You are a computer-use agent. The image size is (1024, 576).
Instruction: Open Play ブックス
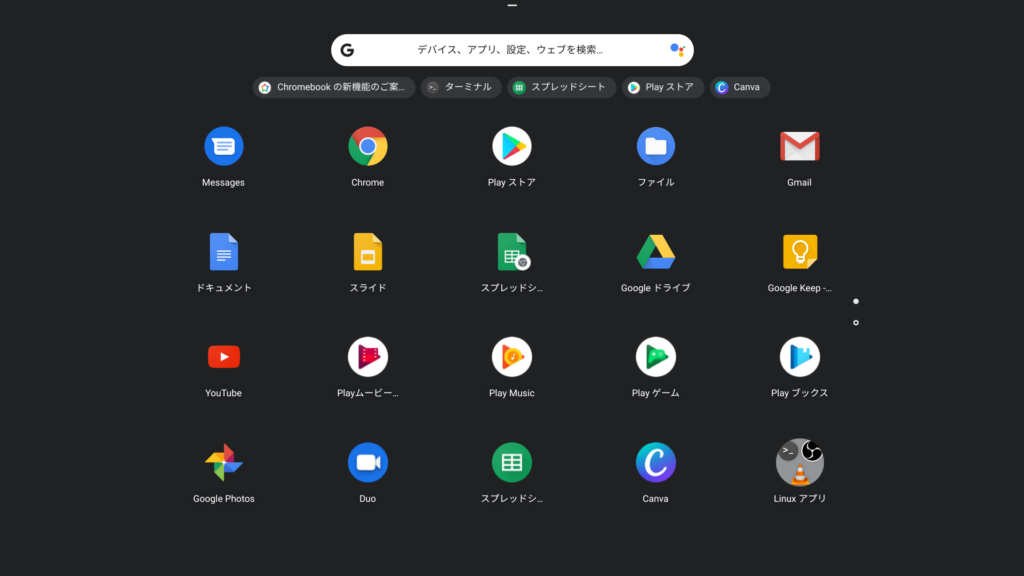coord(799,357)
